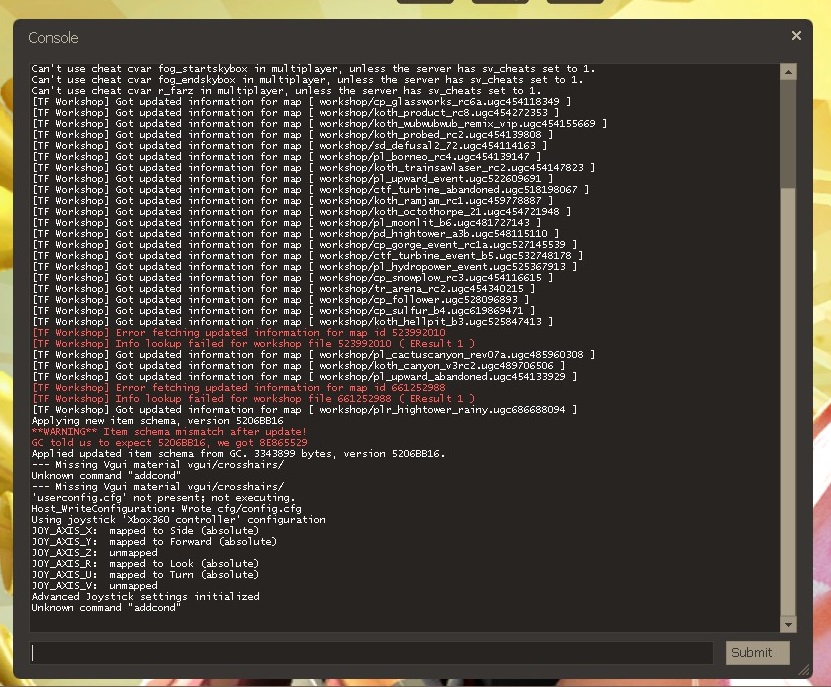Select line with pd_hightower_a3b.ugc548115110
831x687 pixels.
(x=296, y=234)
